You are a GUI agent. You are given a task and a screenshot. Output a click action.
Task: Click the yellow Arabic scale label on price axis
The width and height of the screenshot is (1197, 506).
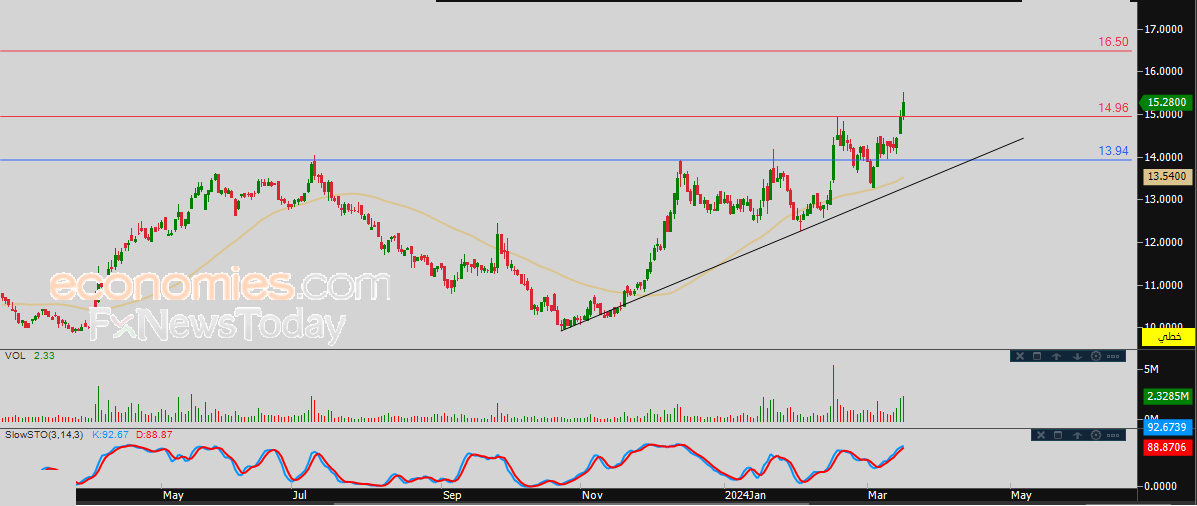(x=1167, y=336)
